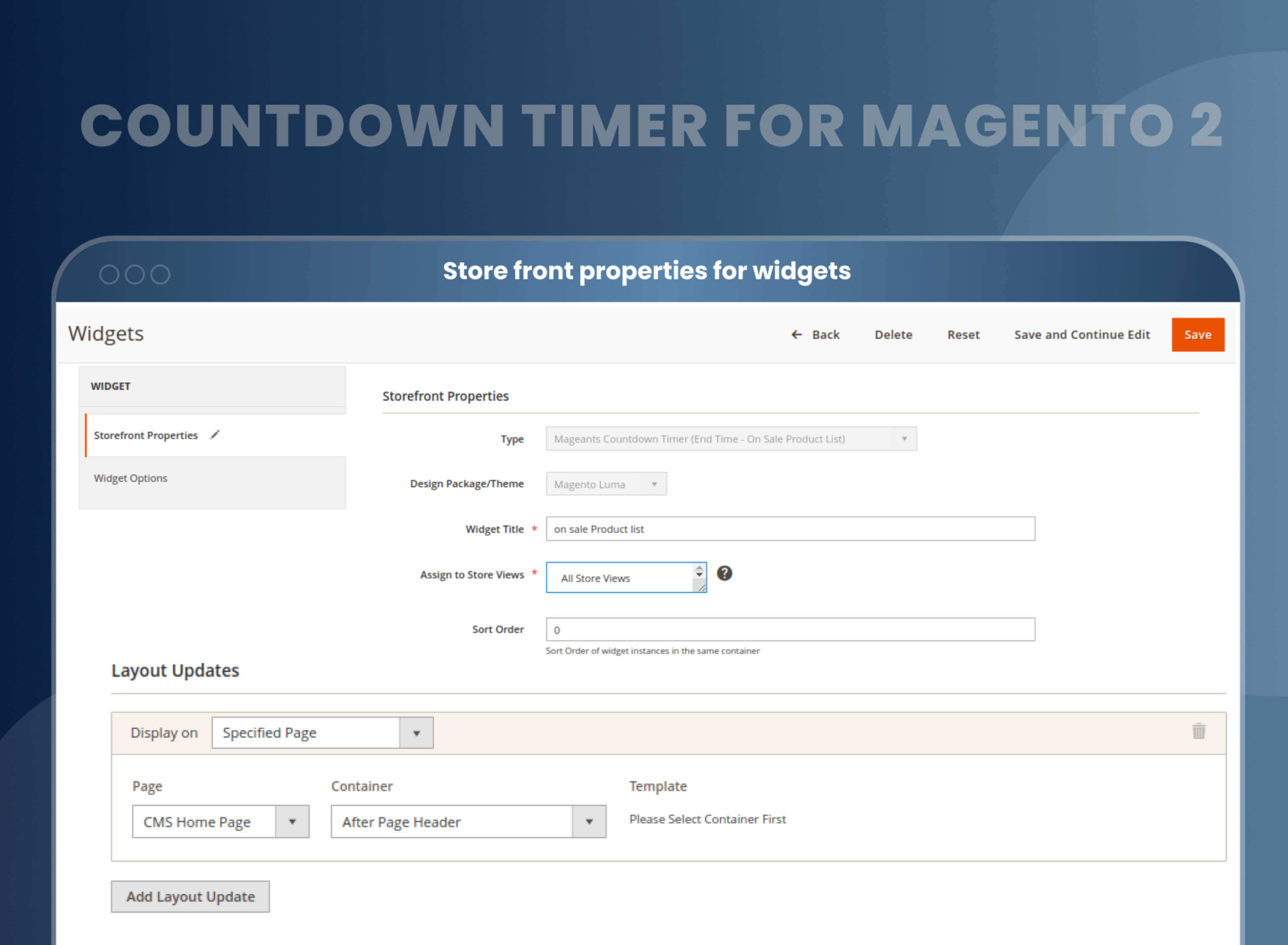Click the Assign to Store Views label
The image size is (1288, 945).
tap(472, 575)
